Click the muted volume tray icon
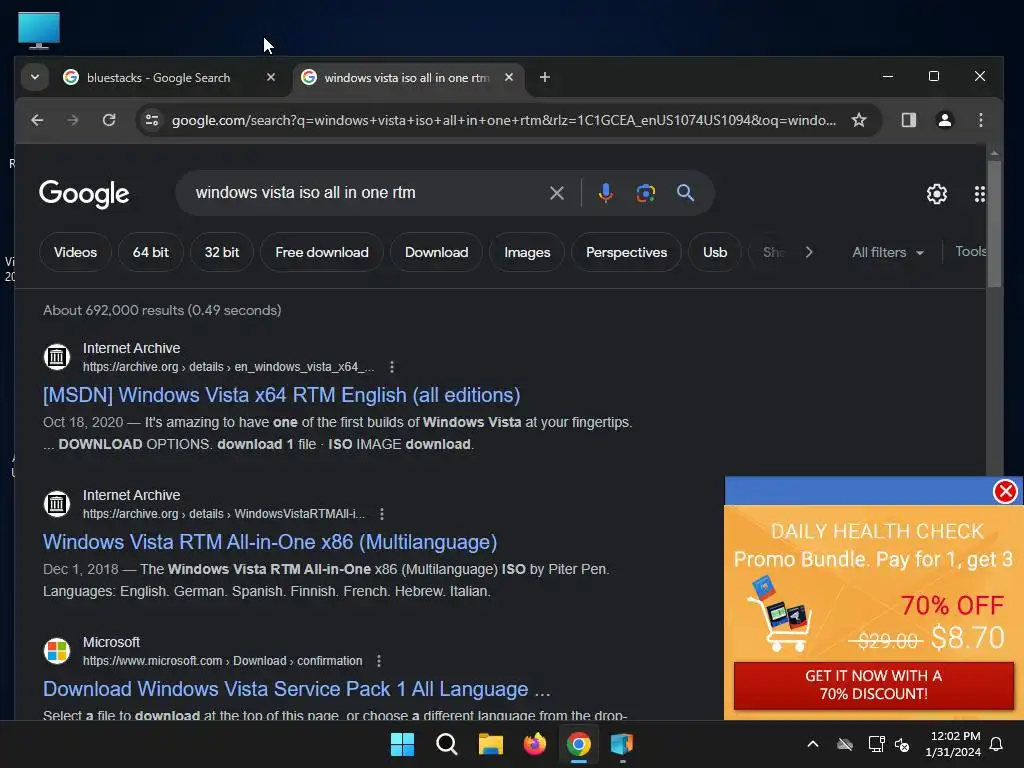The height and width of the screenshot is (768, 1024). click(x=903, y=744)
